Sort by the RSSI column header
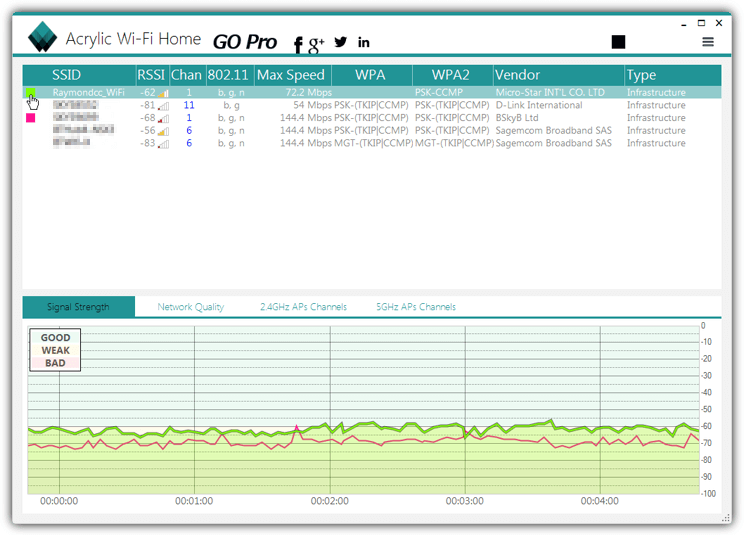 pyautogui.click(x=151, y=75)
